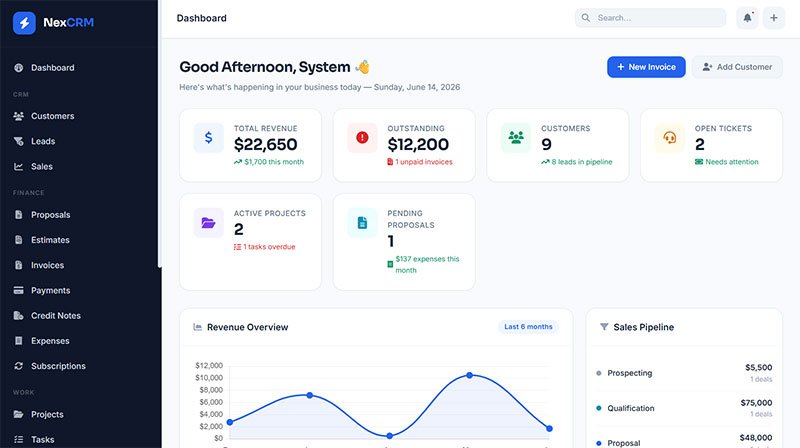Click the purple Active Projects folder icon

(209, 222)
